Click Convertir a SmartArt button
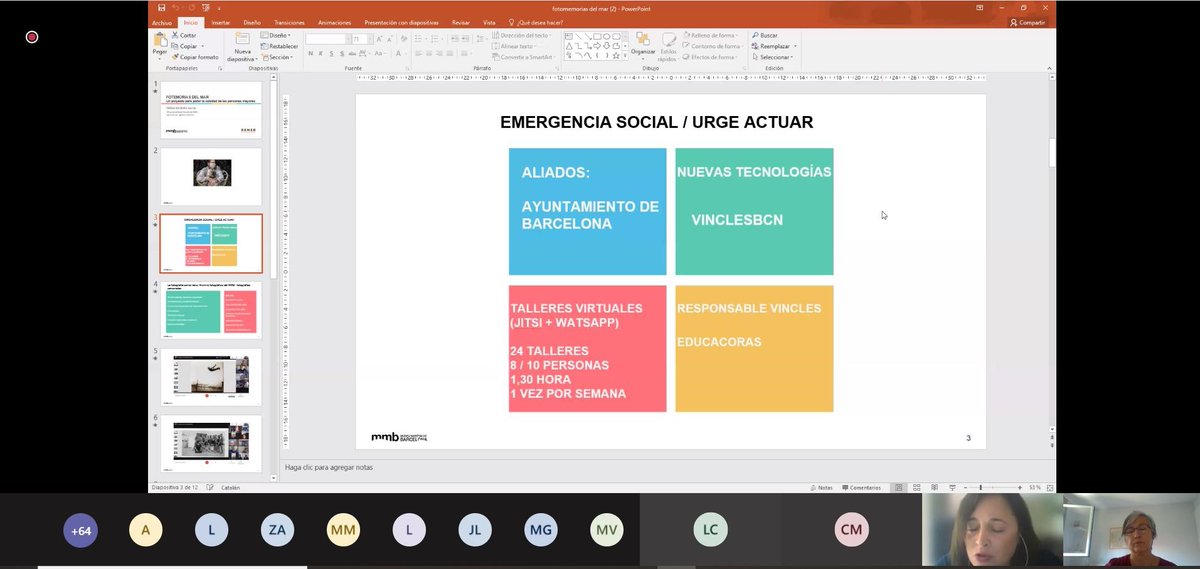The image size is (1200, 569). point(524,57)
